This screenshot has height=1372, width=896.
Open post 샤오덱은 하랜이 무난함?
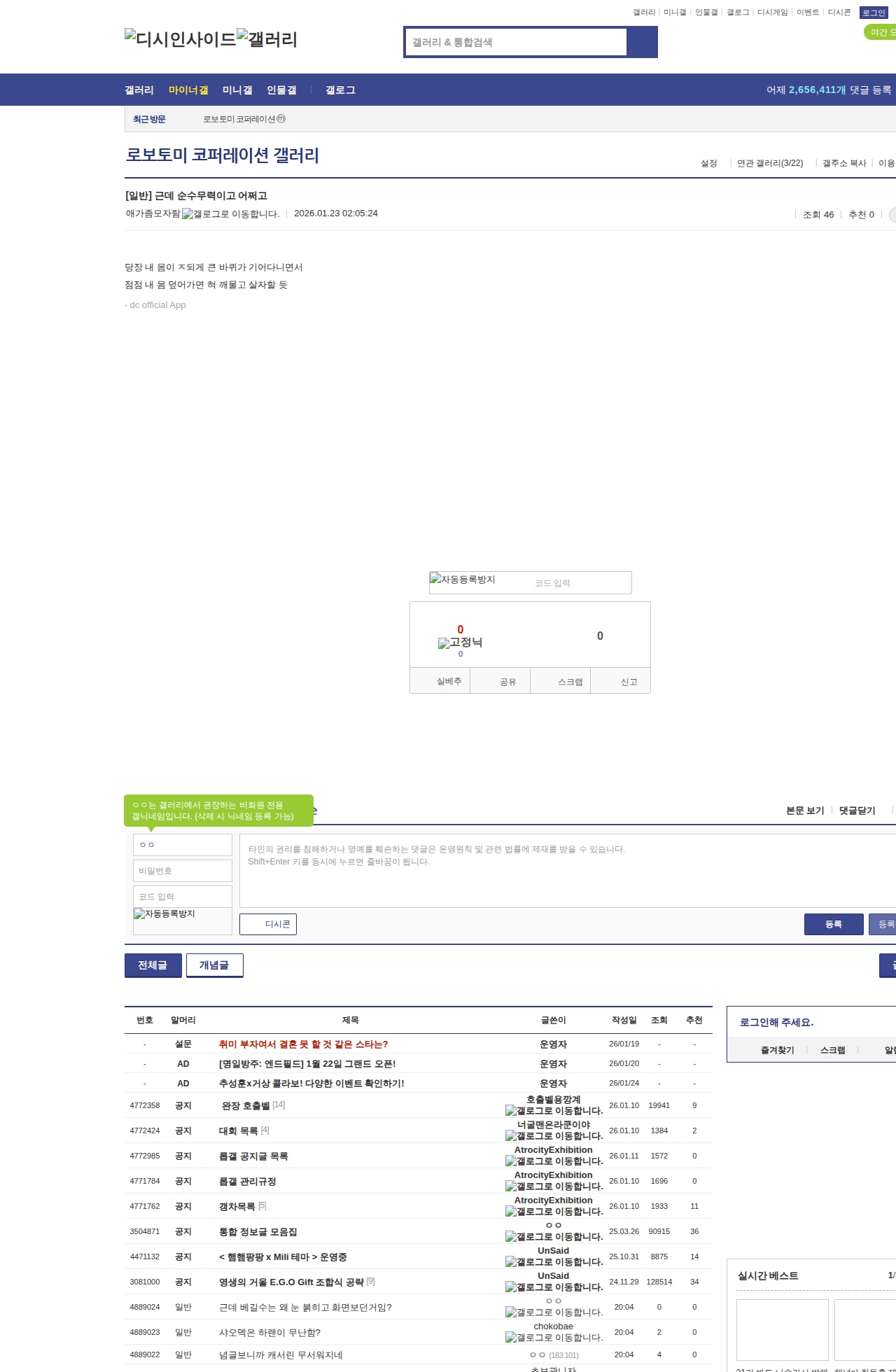[x=269, y=1332]
